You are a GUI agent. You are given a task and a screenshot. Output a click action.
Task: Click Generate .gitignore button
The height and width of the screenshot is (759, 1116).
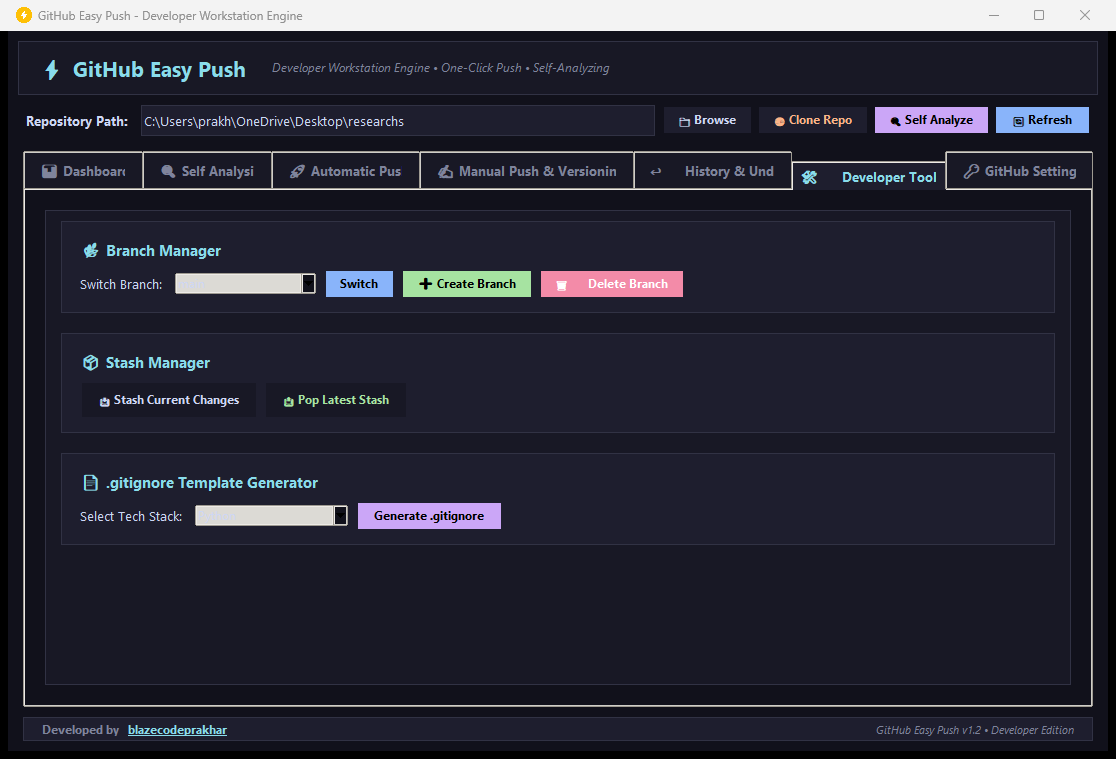(429, 516)
